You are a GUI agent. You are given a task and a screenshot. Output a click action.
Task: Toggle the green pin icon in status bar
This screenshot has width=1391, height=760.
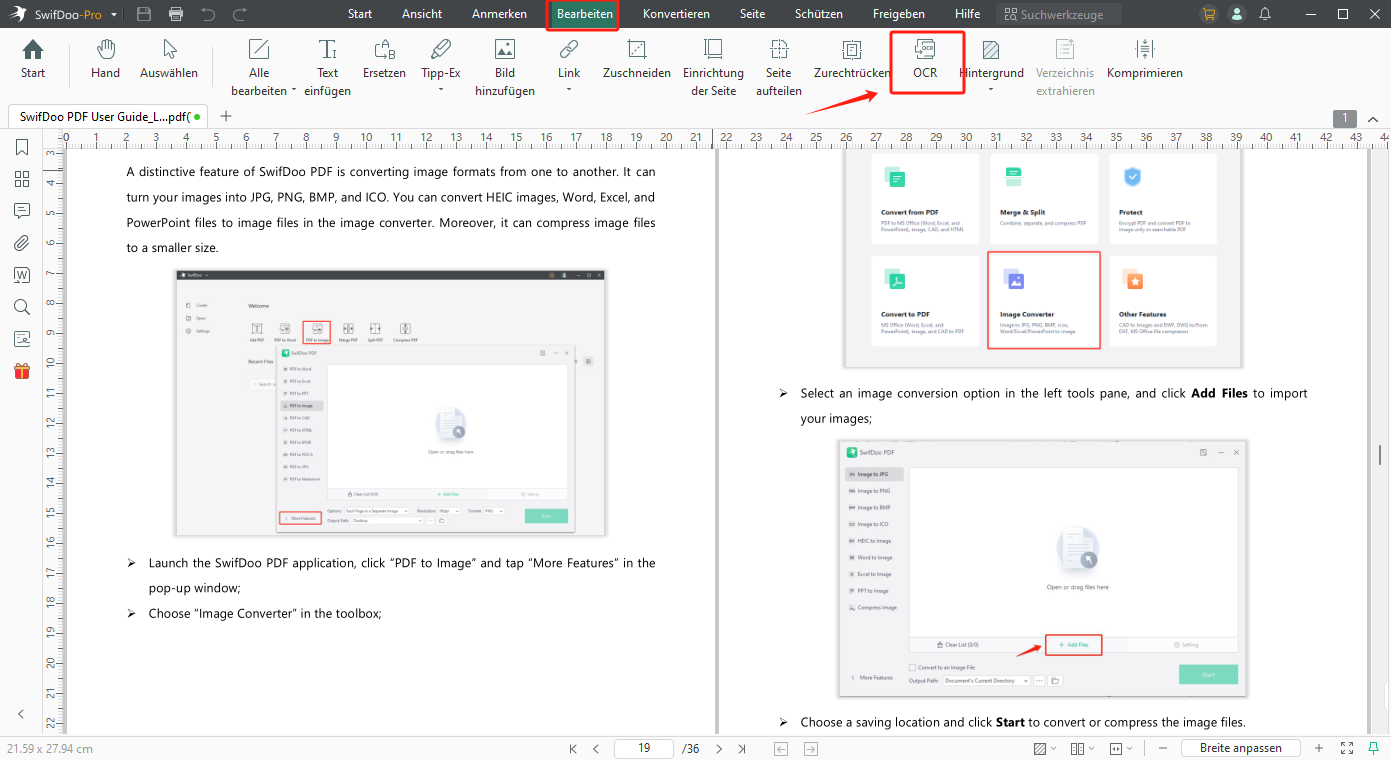tap(1373, 748)
